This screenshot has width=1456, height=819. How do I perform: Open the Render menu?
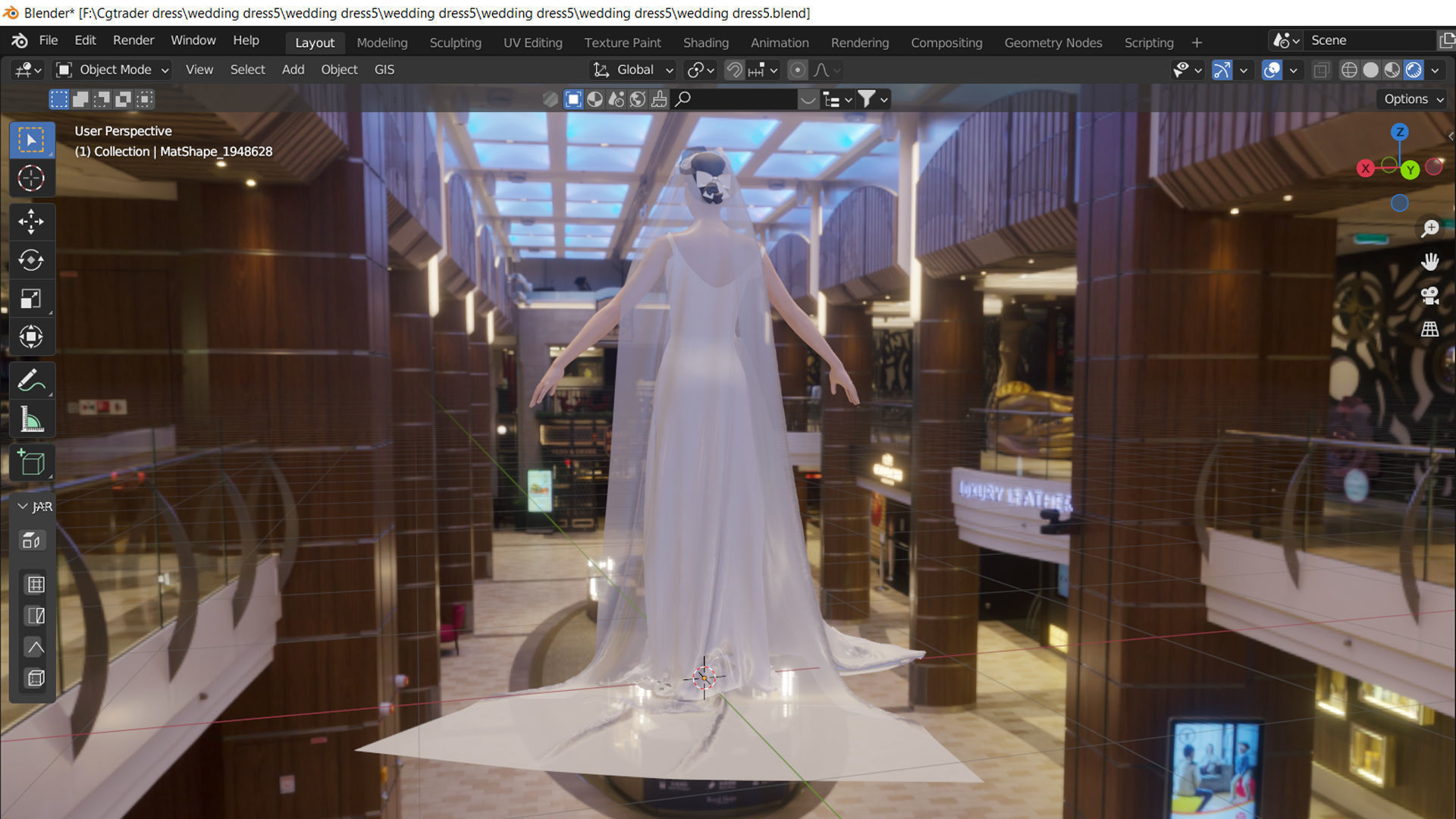click(133, 40)
